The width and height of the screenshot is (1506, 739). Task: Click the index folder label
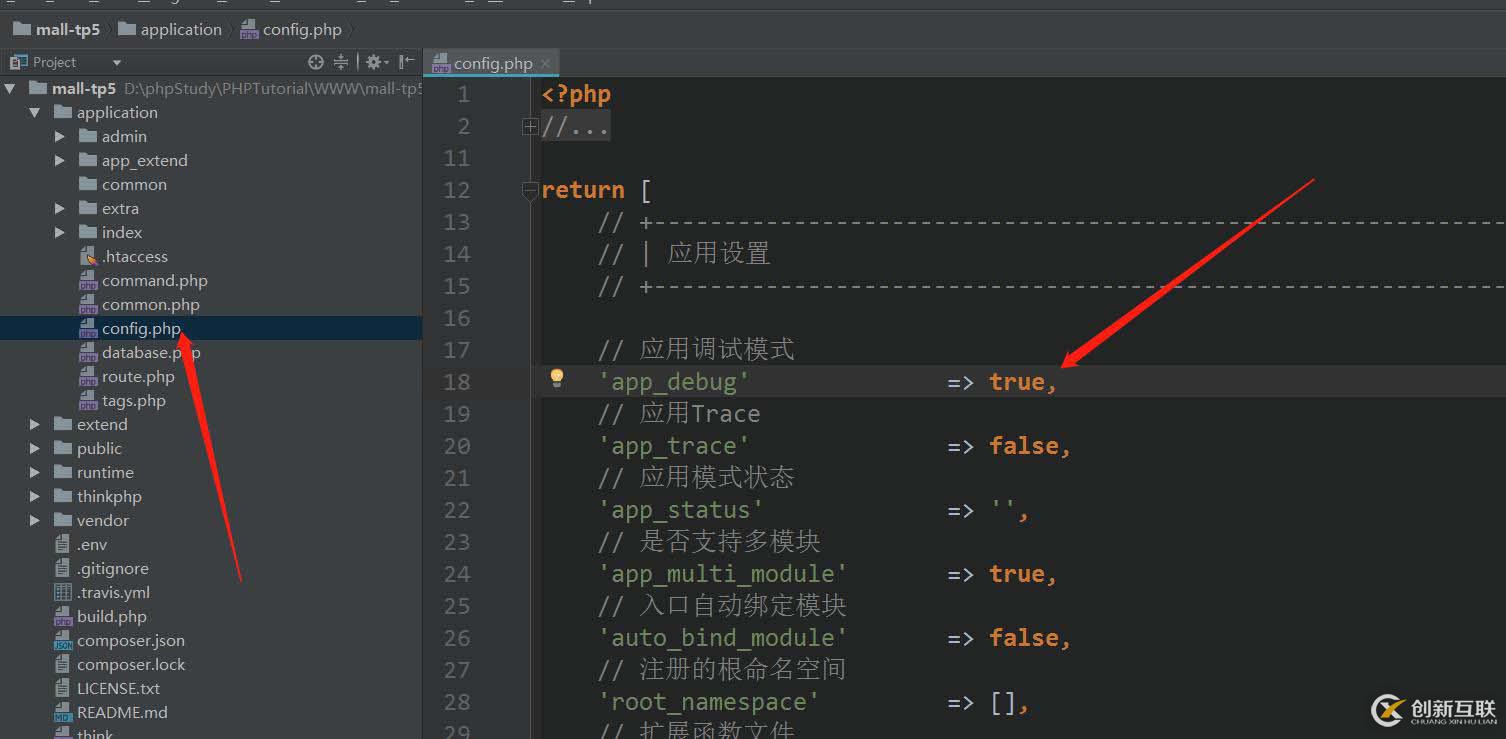[122, 232]
